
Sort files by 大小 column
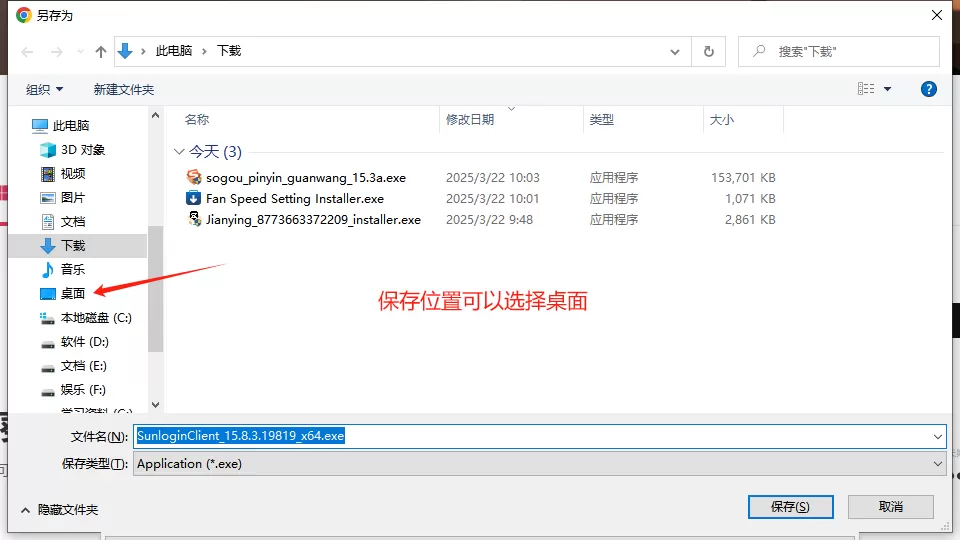[x=721, y=119]
